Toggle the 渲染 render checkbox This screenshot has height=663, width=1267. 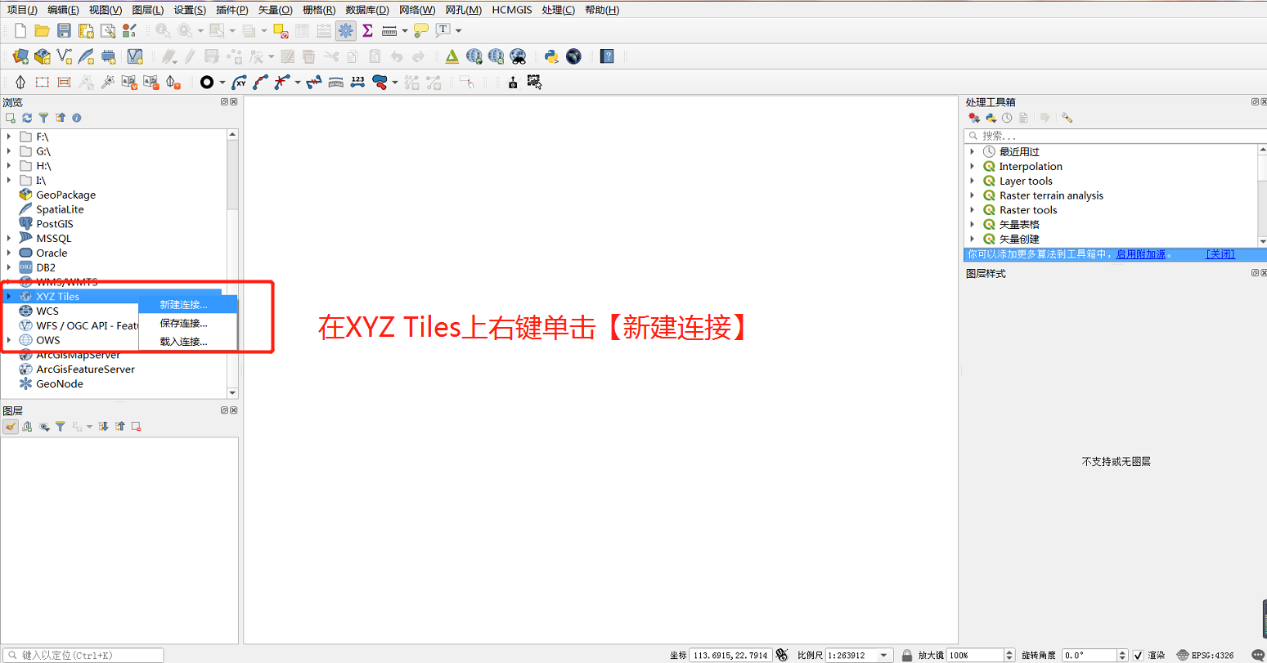click(x=1138, y=655)
